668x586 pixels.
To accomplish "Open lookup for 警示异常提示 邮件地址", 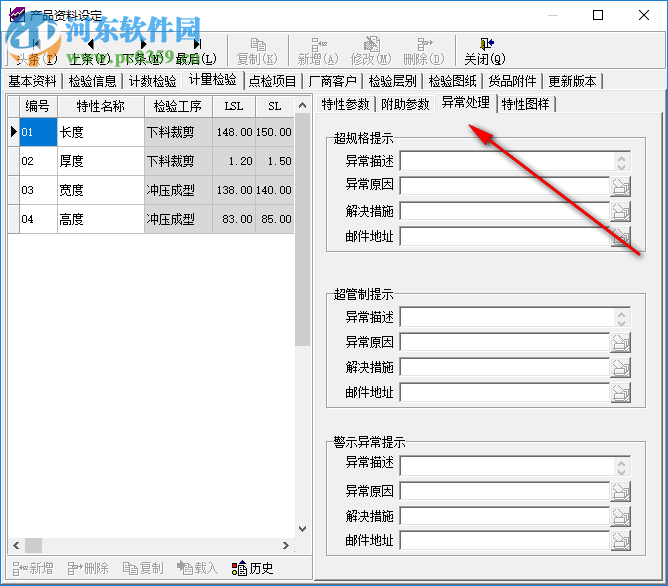I will tap(620, 541).
